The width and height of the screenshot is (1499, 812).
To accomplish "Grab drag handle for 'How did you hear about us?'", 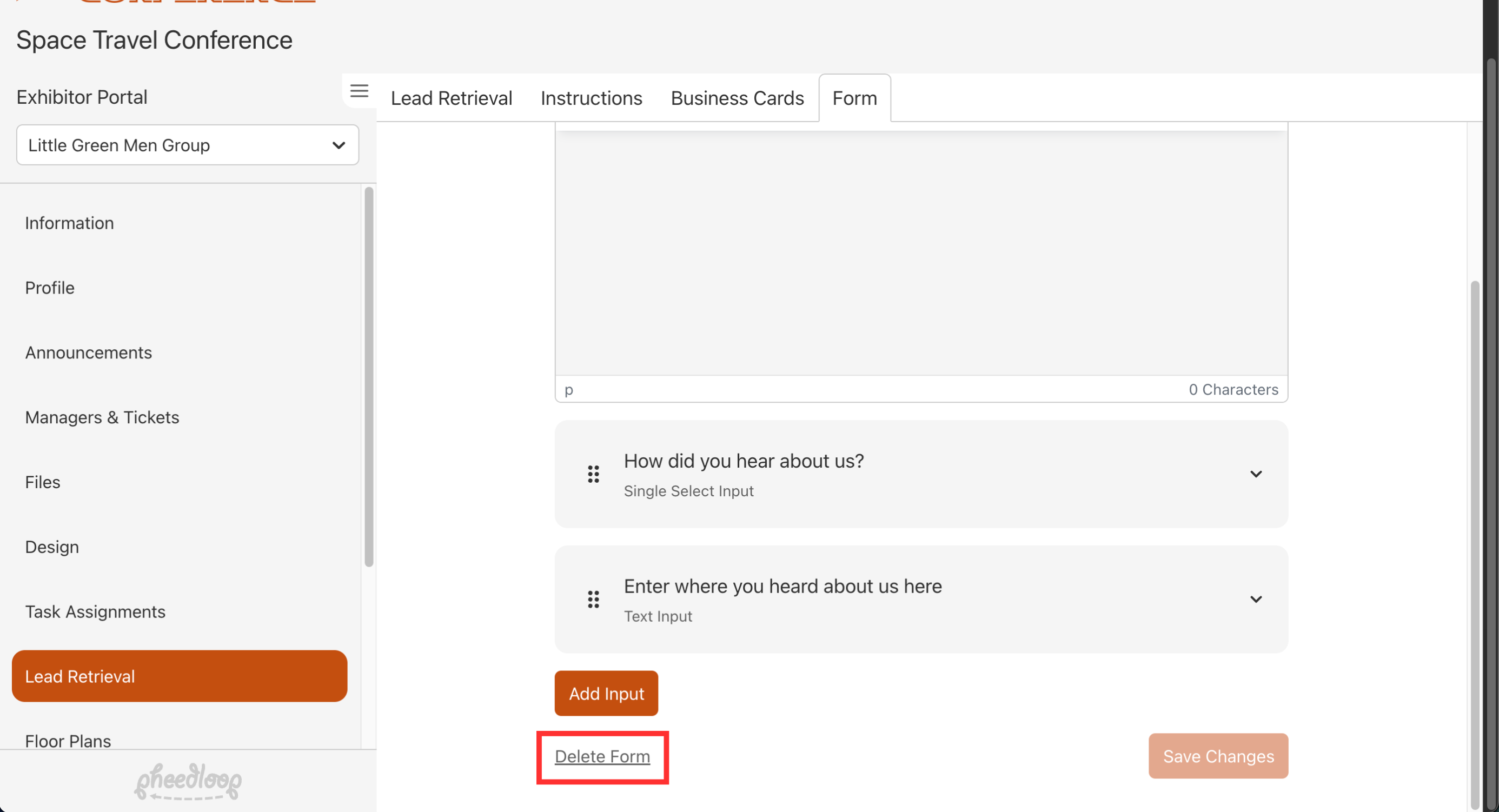I will 593,474.
